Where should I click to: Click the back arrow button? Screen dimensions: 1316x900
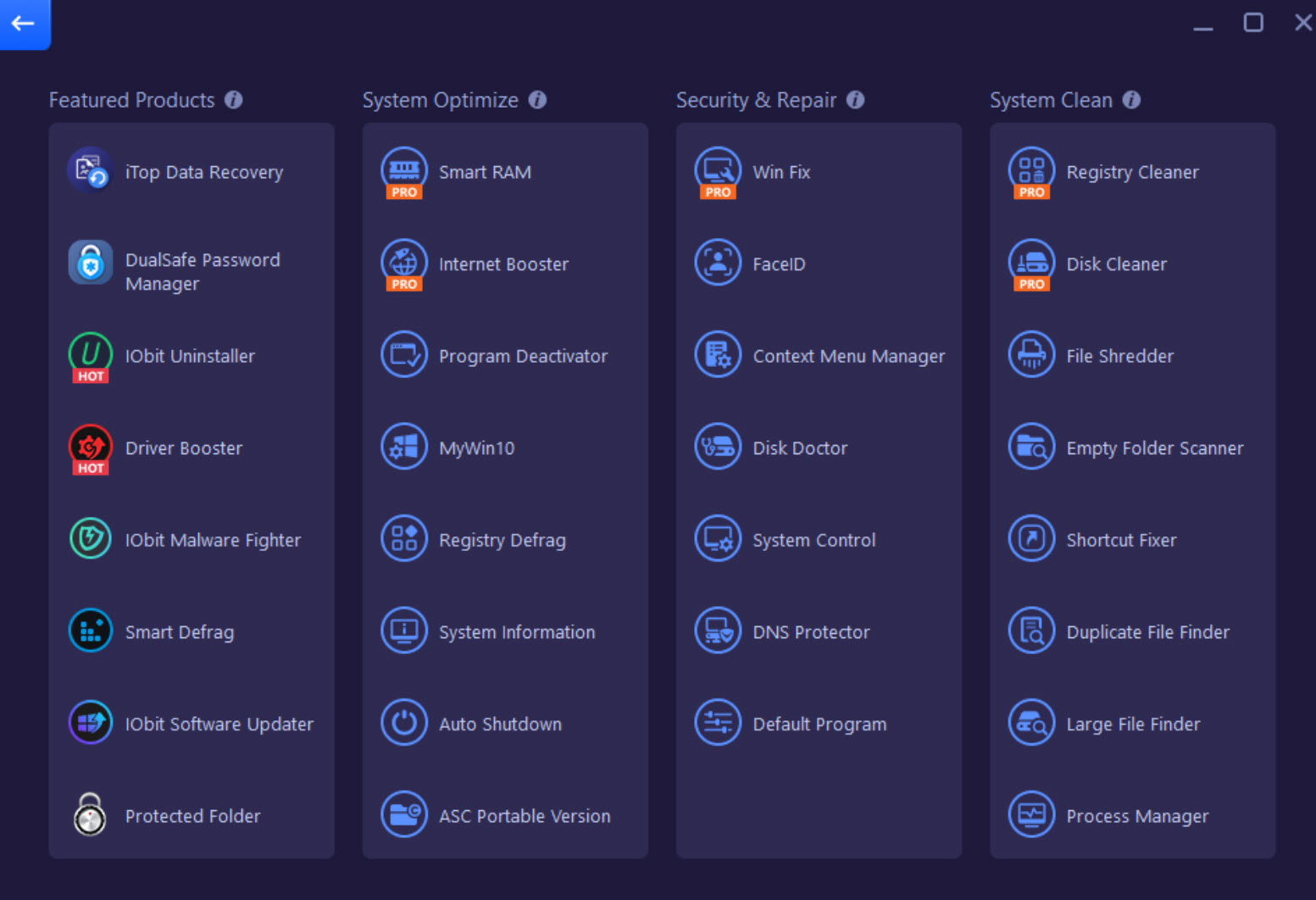pos(24,24)
